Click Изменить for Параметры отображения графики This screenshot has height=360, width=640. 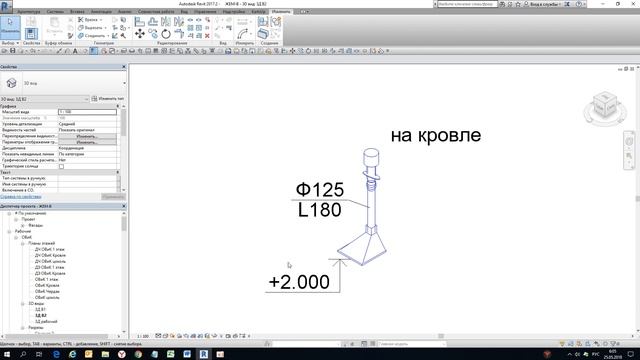click(87, 142)
